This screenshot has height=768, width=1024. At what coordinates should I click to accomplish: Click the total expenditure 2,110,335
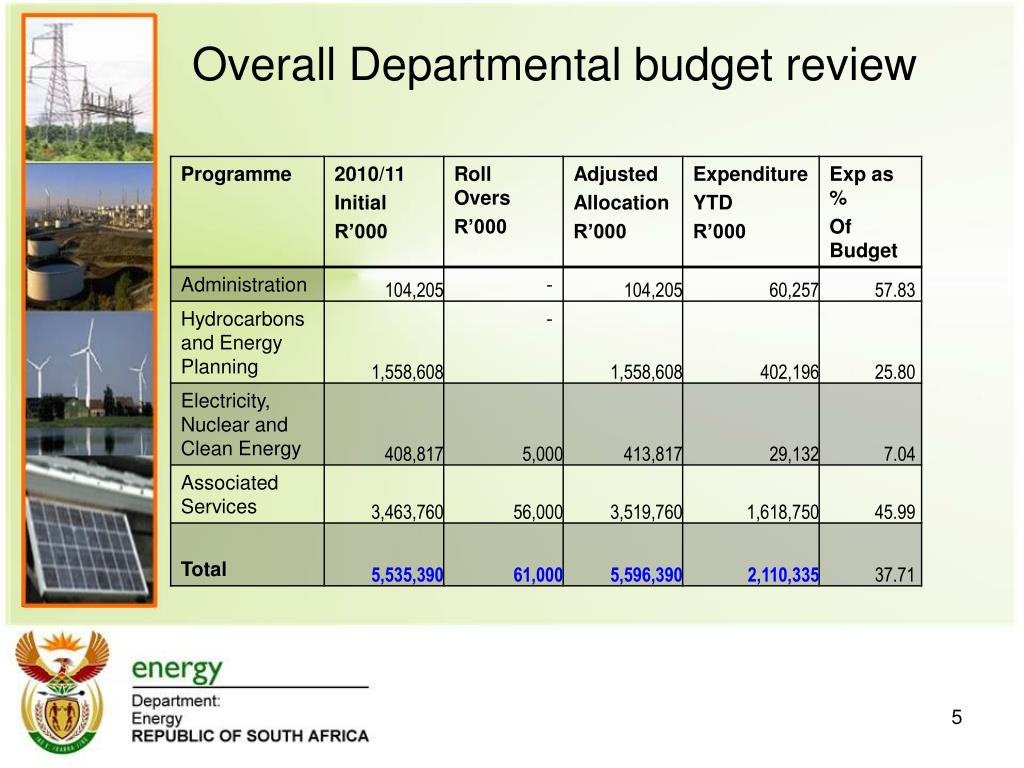(782, 575)
